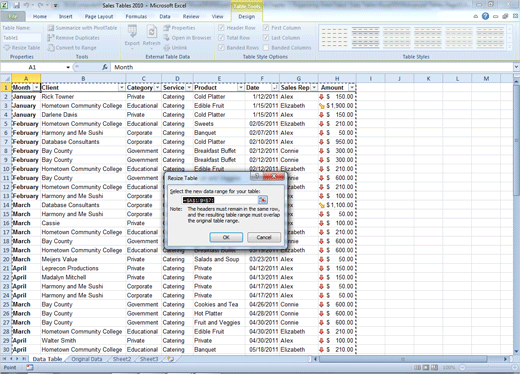Toggle the Header Row checkbox

(x=221, y=28)
